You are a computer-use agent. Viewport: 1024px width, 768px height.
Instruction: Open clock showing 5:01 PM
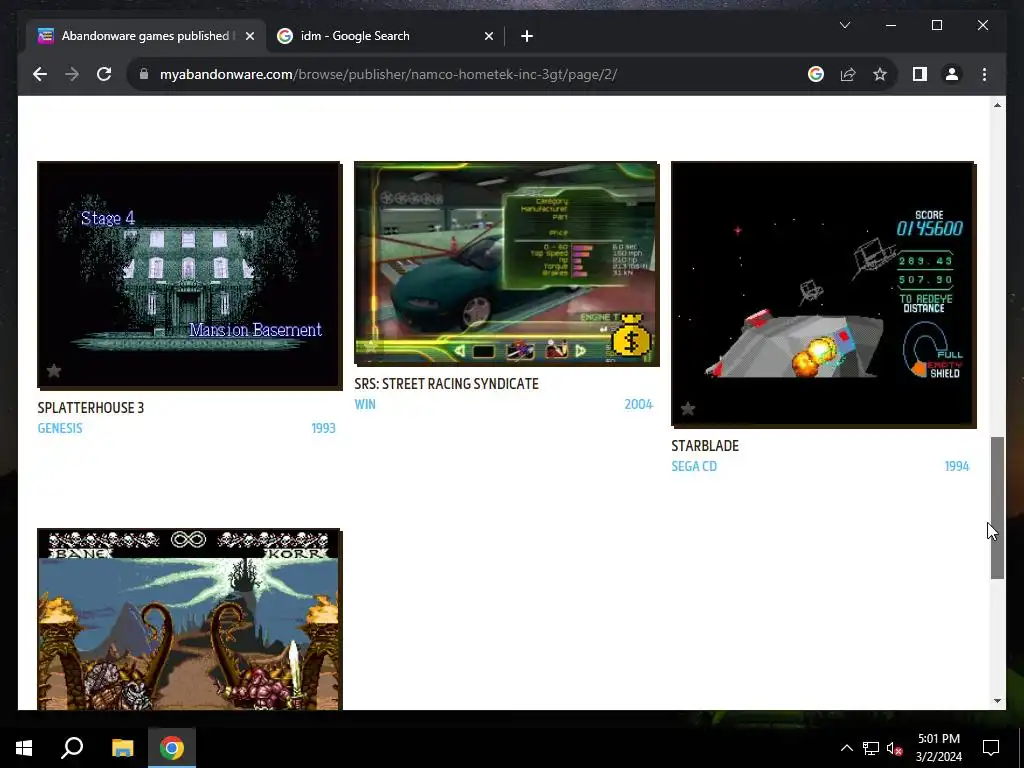[938, 748]
